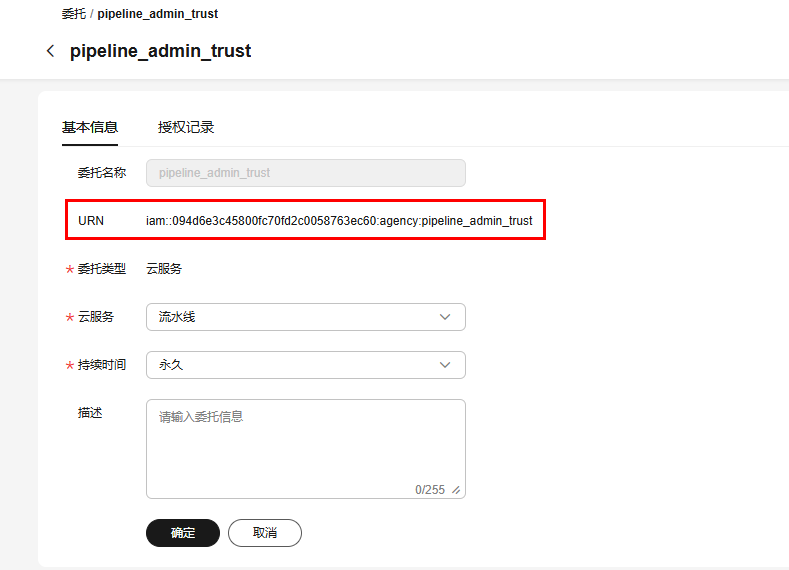Image resolution: width=789 pixels, height=570 pixels.
Task: Click the pipeline_admin_trust page heading
Action: (160, 51)
